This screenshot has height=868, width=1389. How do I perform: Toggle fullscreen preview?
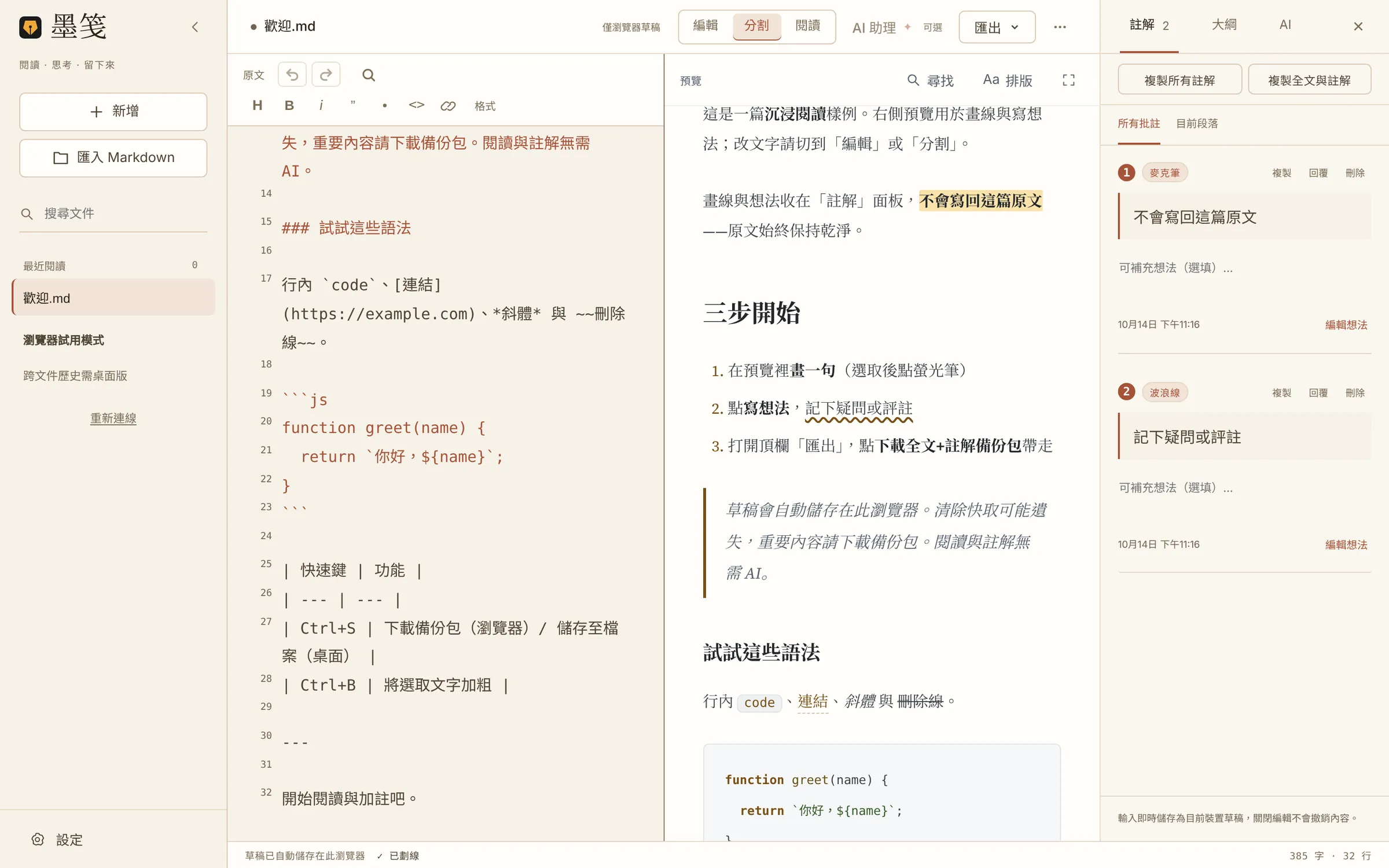[x=1068, y=80]
